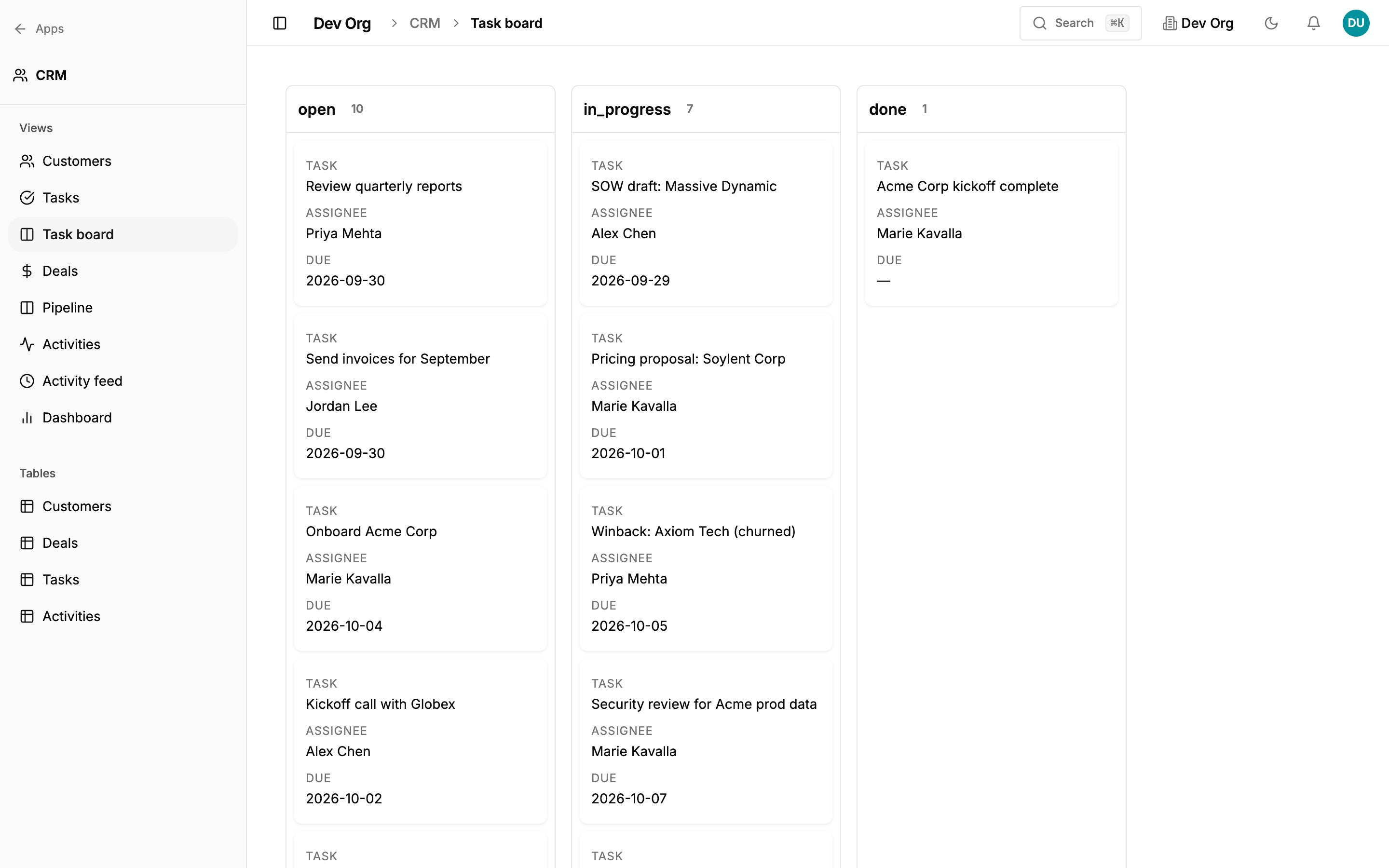Toggle the sidebar panel icon
The width and height of the screenshot is (1389, 868).
click(280, 23)
